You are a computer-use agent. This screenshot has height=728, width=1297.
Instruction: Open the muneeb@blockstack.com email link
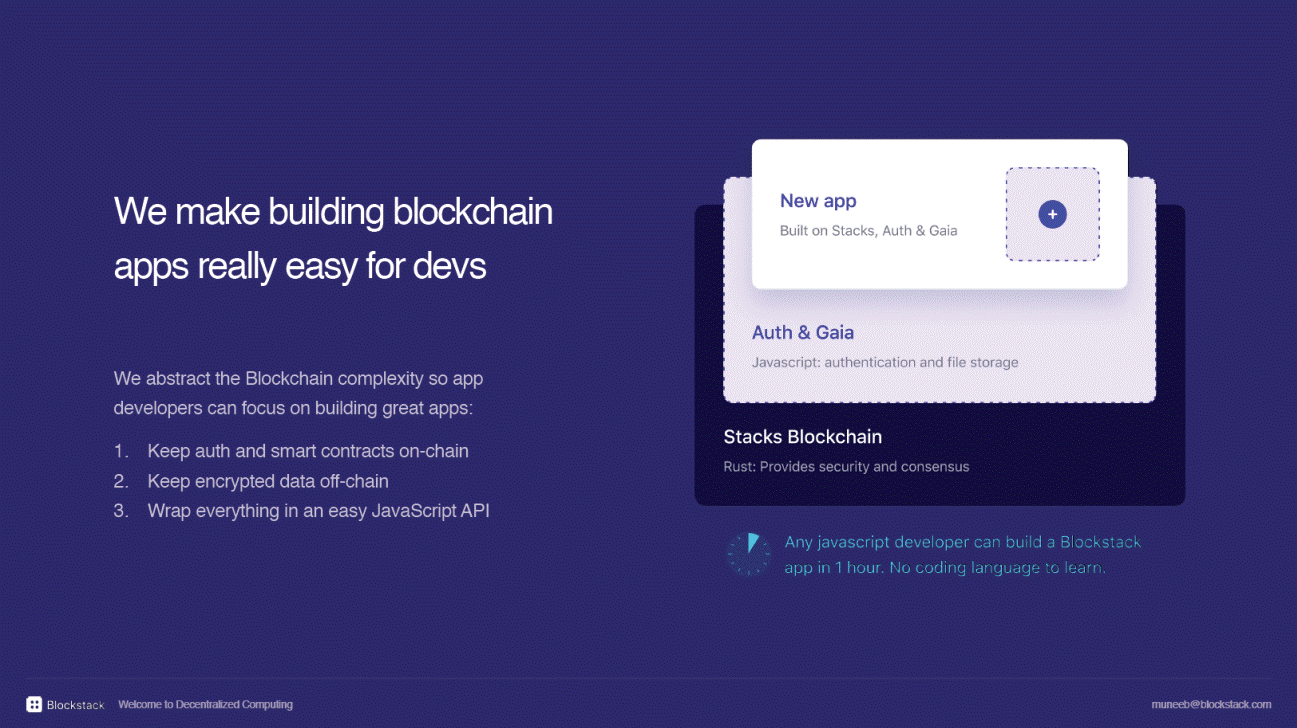[x=1211, y=704]
